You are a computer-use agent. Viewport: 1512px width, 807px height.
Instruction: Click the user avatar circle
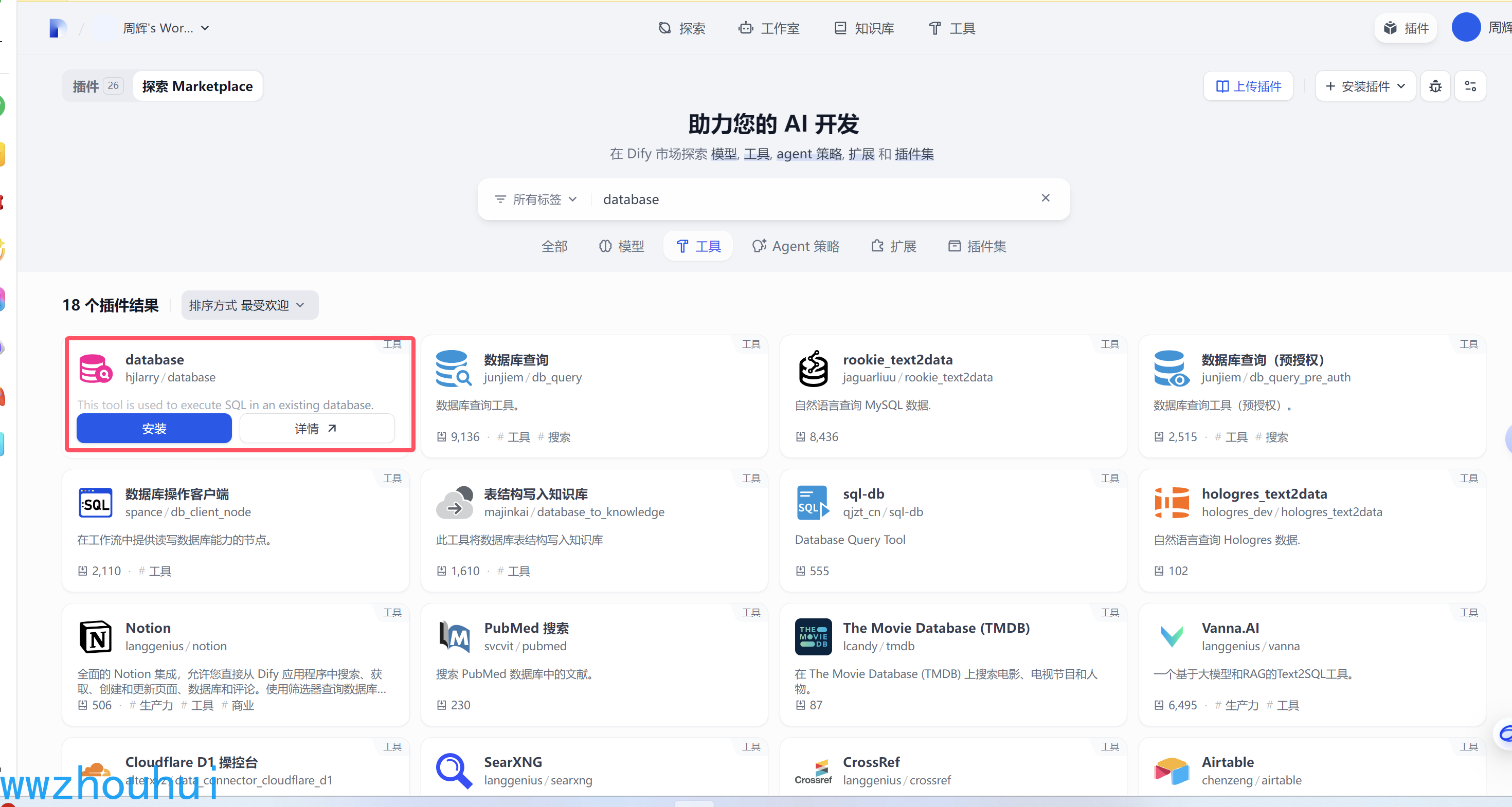(x=1466, y=28)
